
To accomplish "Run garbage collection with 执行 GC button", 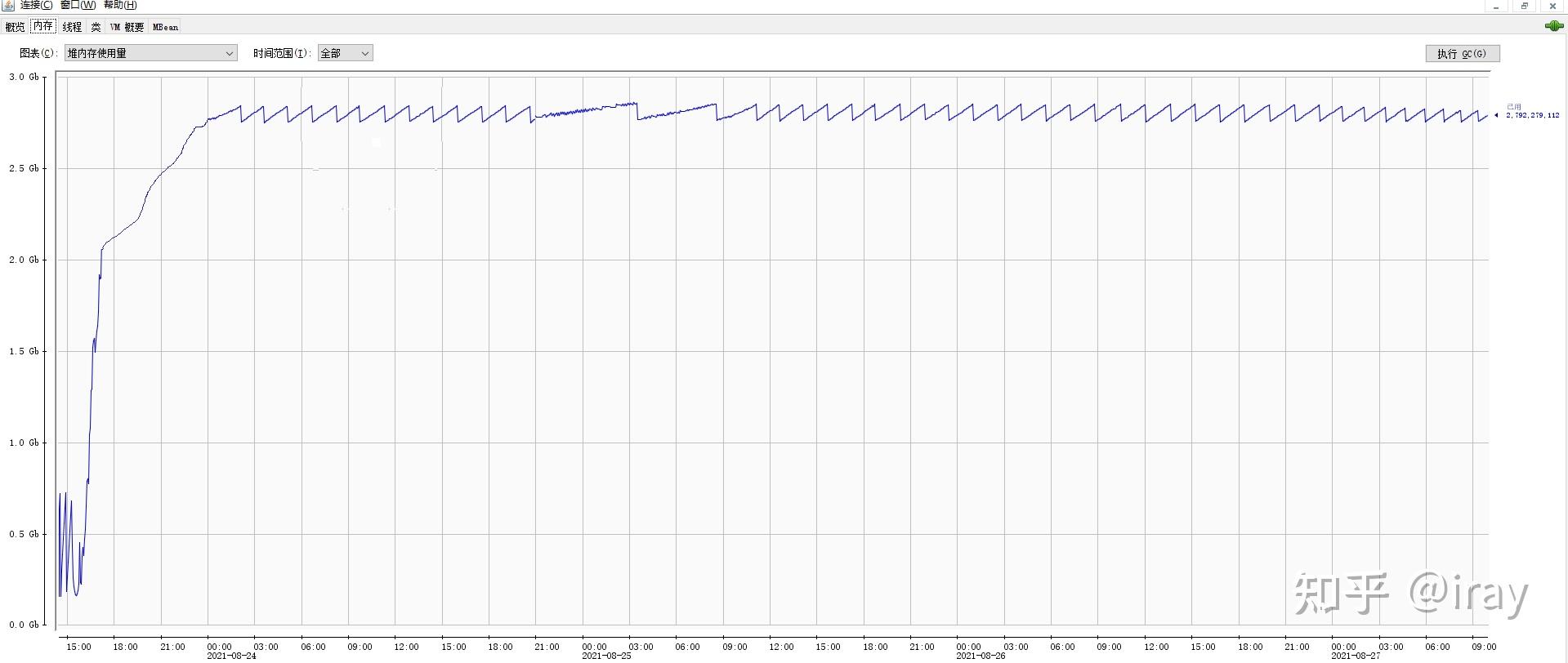I will 1463,54.
